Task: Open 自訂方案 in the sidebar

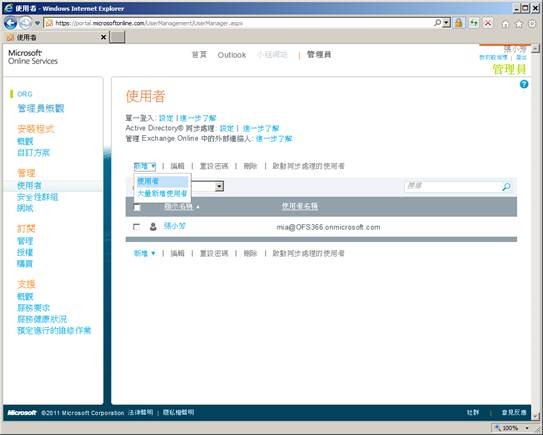Action: [x=33, y=153]
